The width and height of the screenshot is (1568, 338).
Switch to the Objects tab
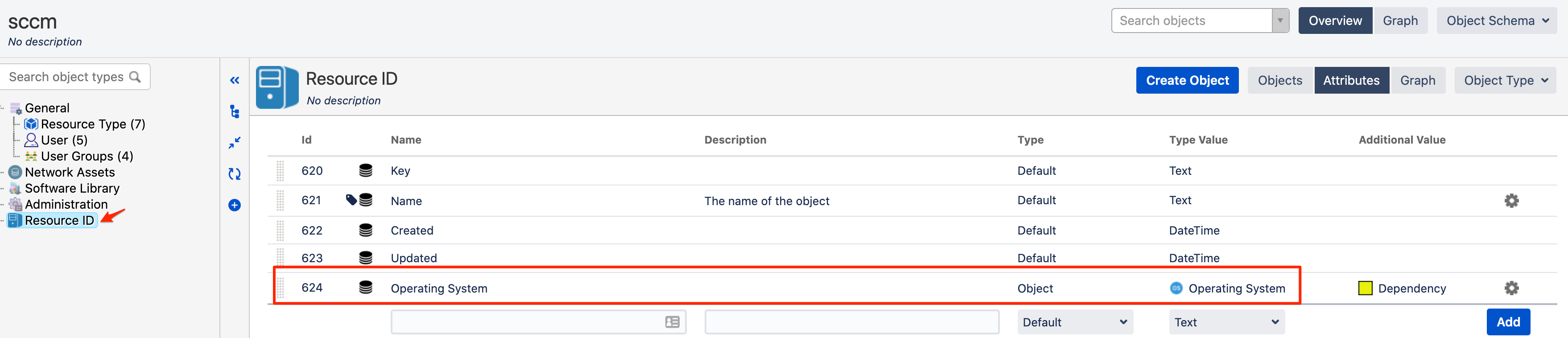pos(1279,80)
